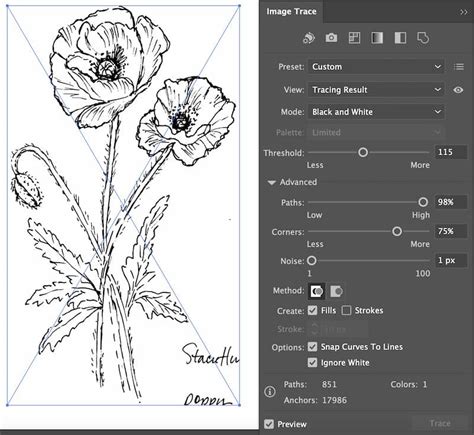Click the Noise slider handle
The height and width of the screenshot is (435, 474).
tap(312, 261)
